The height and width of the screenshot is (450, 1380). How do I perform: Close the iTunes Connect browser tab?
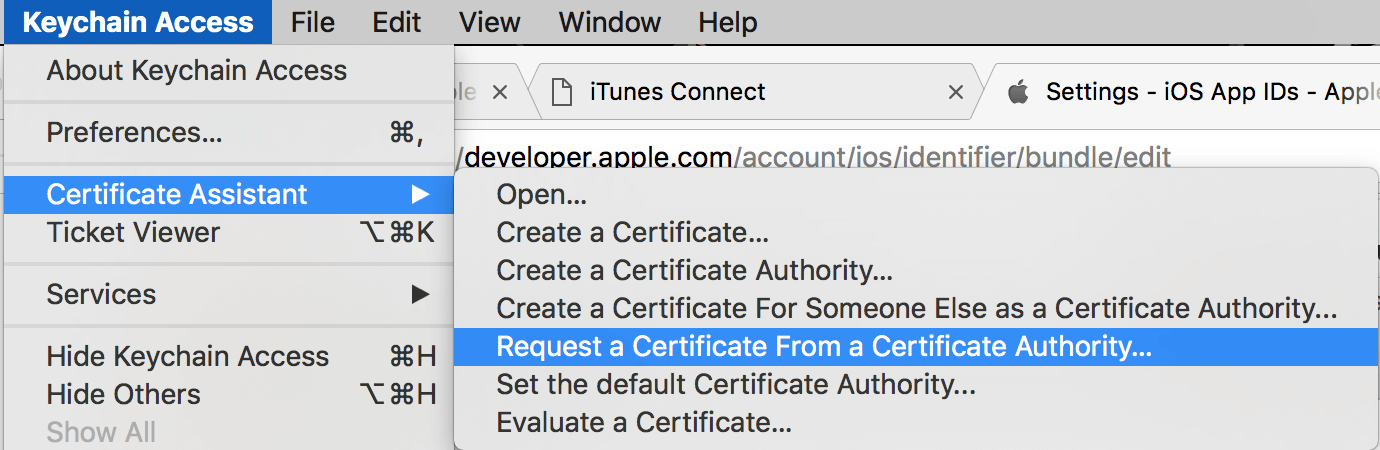point(955,93)
